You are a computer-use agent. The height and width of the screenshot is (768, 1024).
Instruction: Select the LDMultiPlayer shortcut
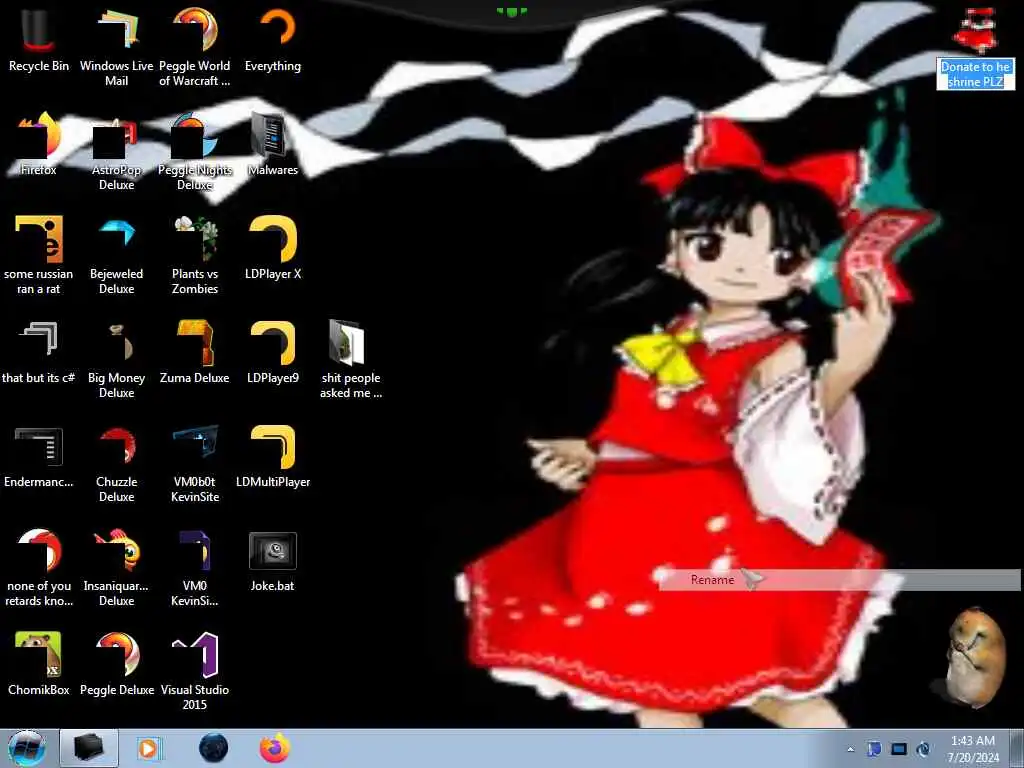point(273,456)
